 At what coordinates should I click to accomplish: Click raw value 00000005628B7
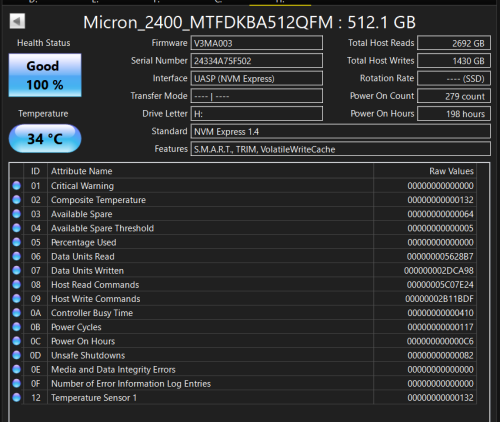[x=440, y=256]
